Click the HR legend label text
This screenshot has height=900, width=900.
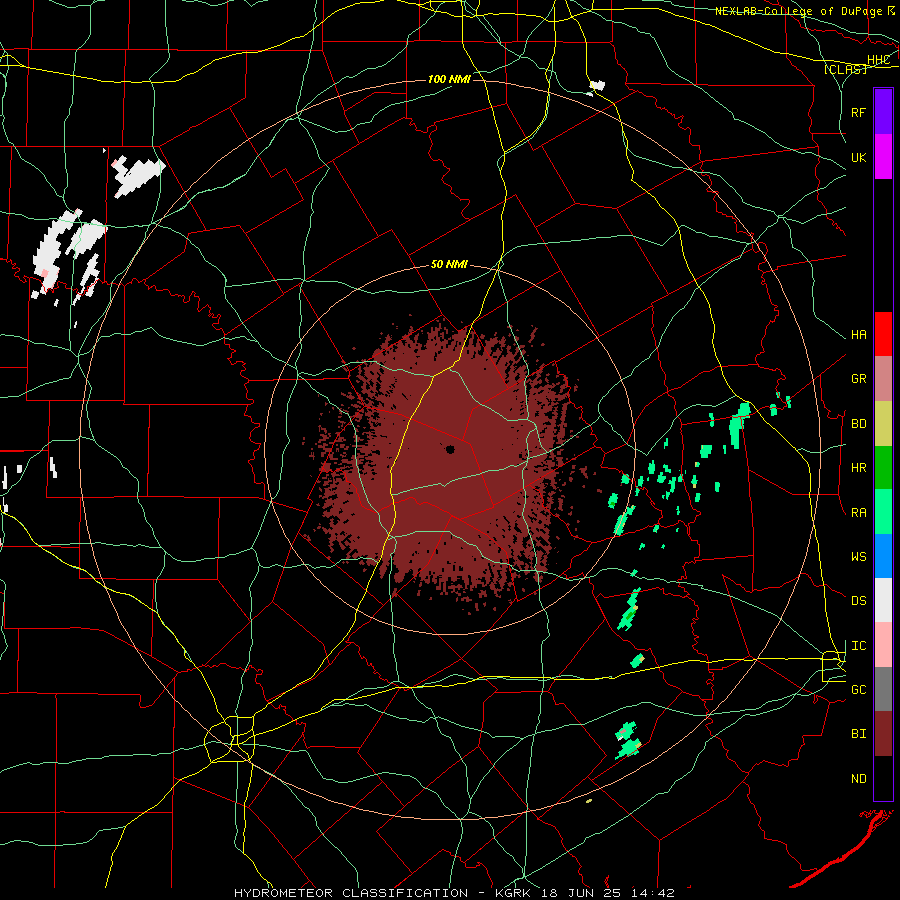click(x=858, y=468)
